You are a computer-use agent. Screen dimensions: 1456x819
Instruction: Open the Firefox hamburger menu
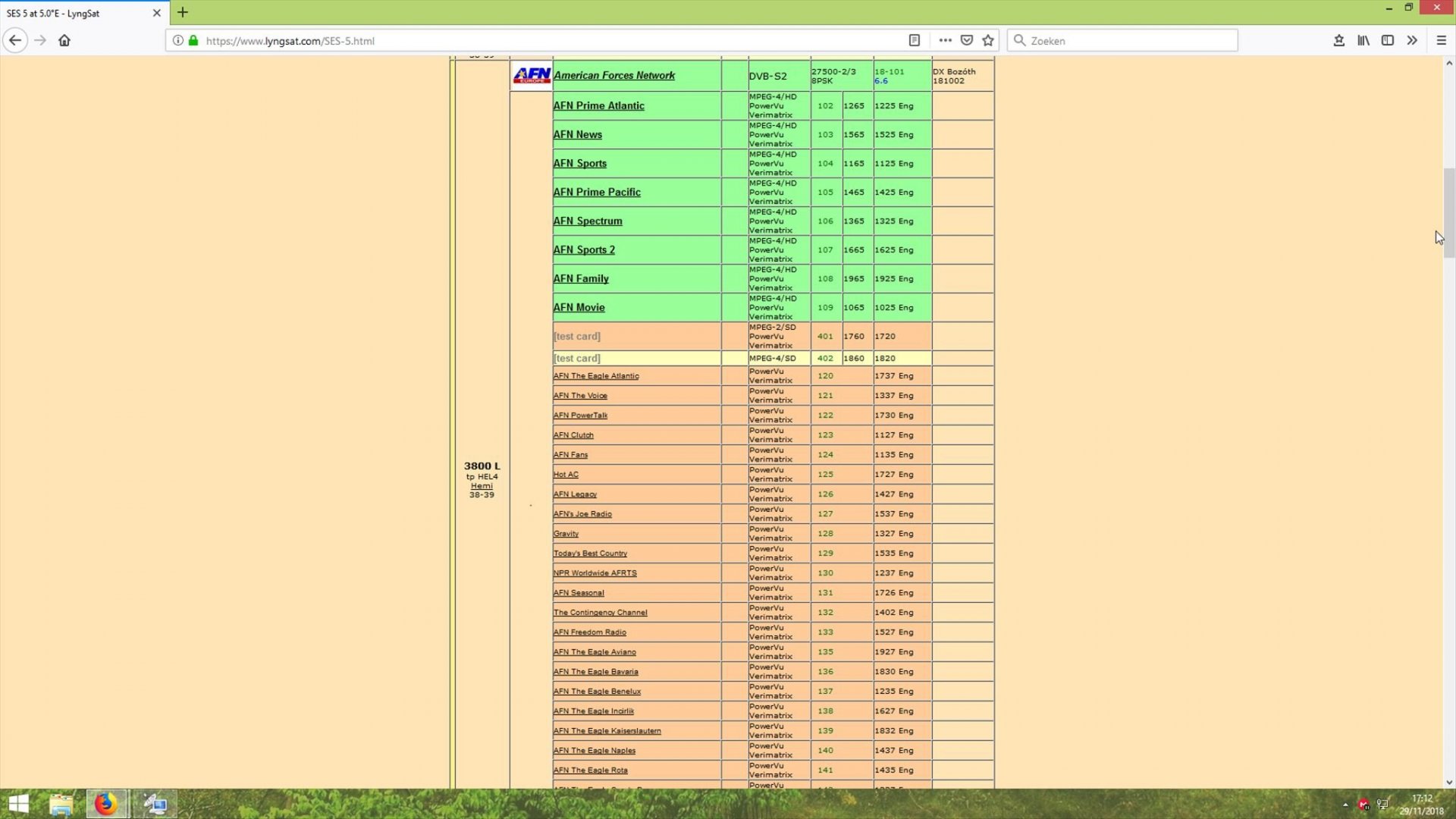tap(1442, 40)
